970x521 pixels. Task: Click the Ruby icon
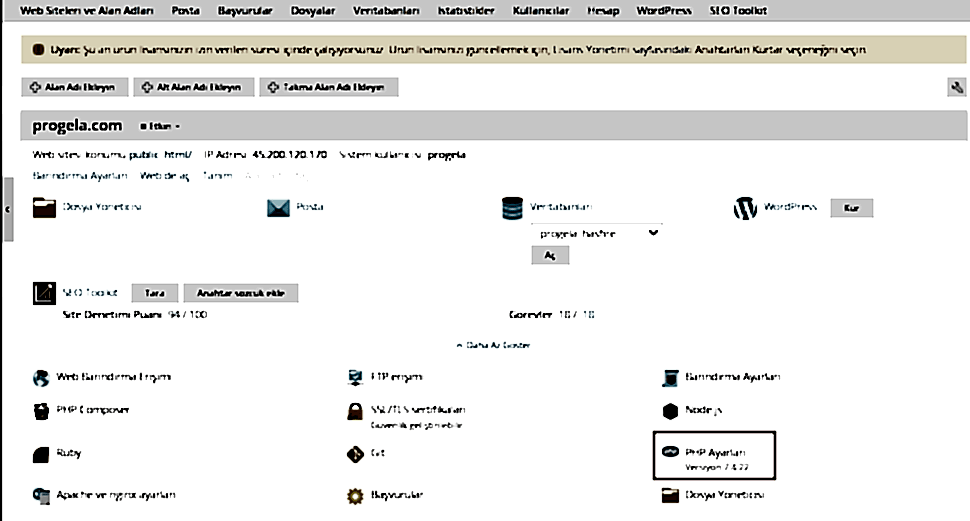click(x=41, y=455)
